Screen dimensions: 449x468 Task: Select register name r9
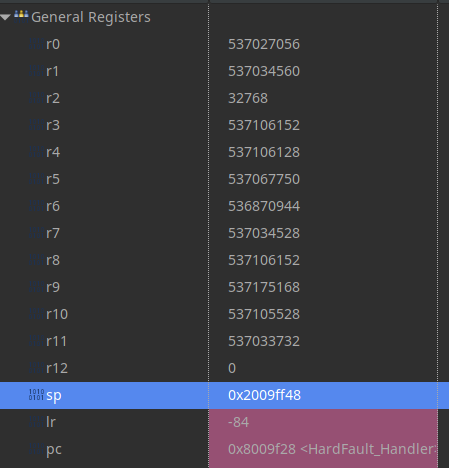tap(53, 287)
